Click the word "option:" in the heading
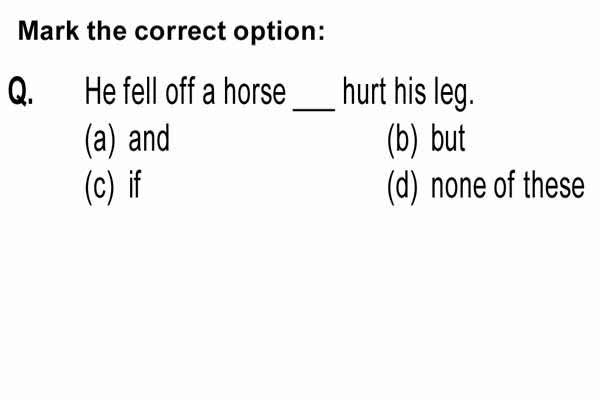Viewport: 600px width, 400px height. 279,33
